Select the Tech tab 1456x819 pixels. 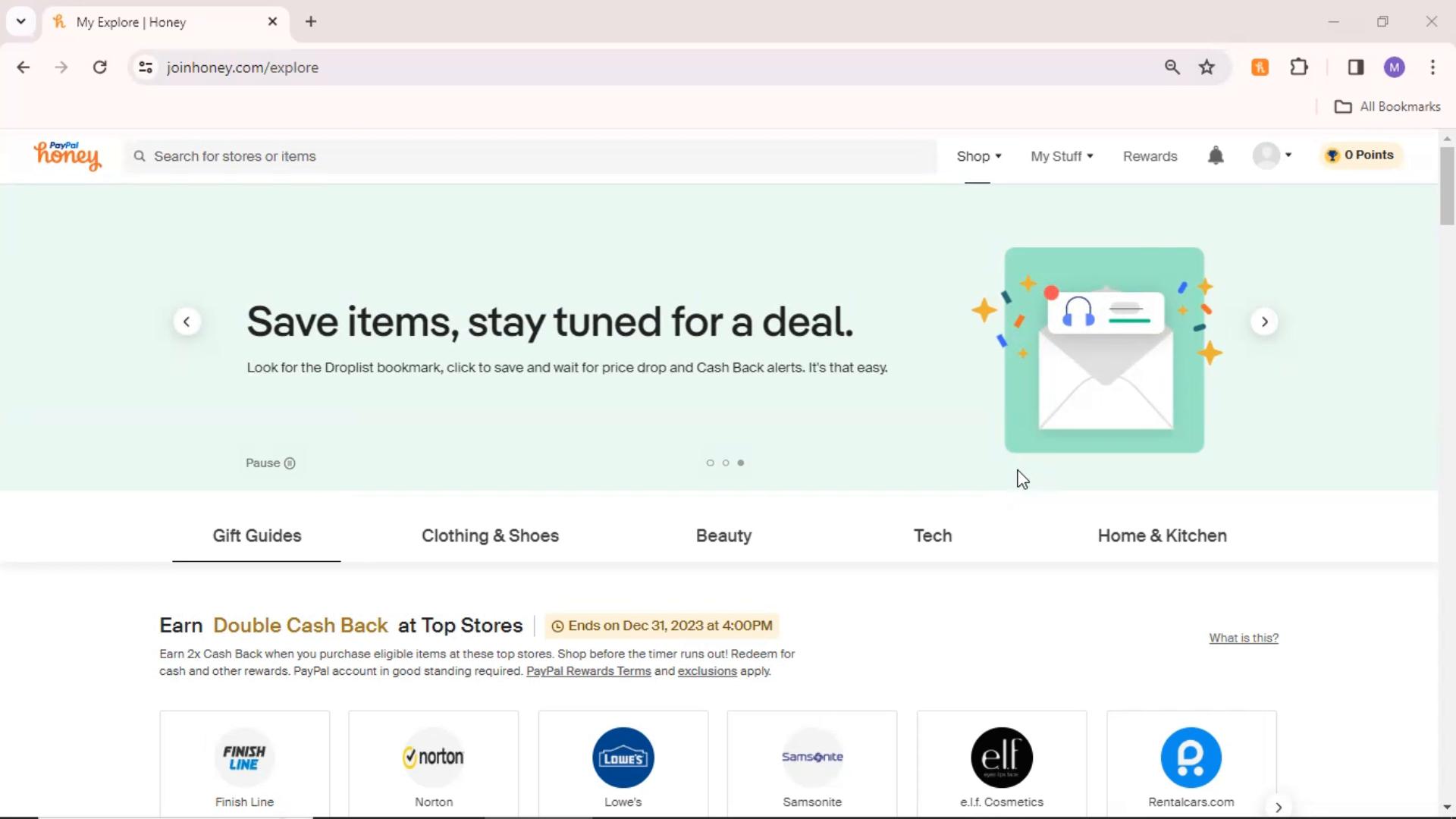click(x=933, y=536)
